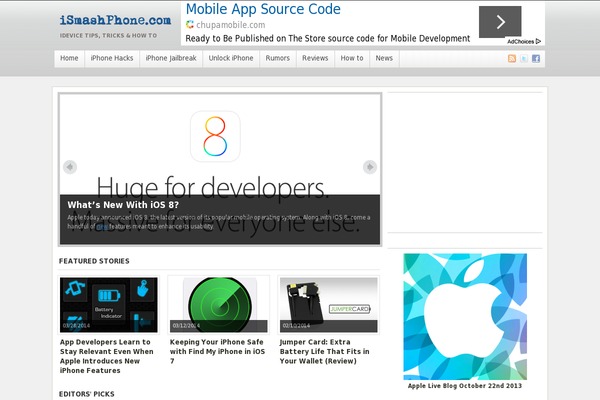Open What's New With iOS 8? headline
The height and width of the screenshot is (400, 600).
point(123,205)
